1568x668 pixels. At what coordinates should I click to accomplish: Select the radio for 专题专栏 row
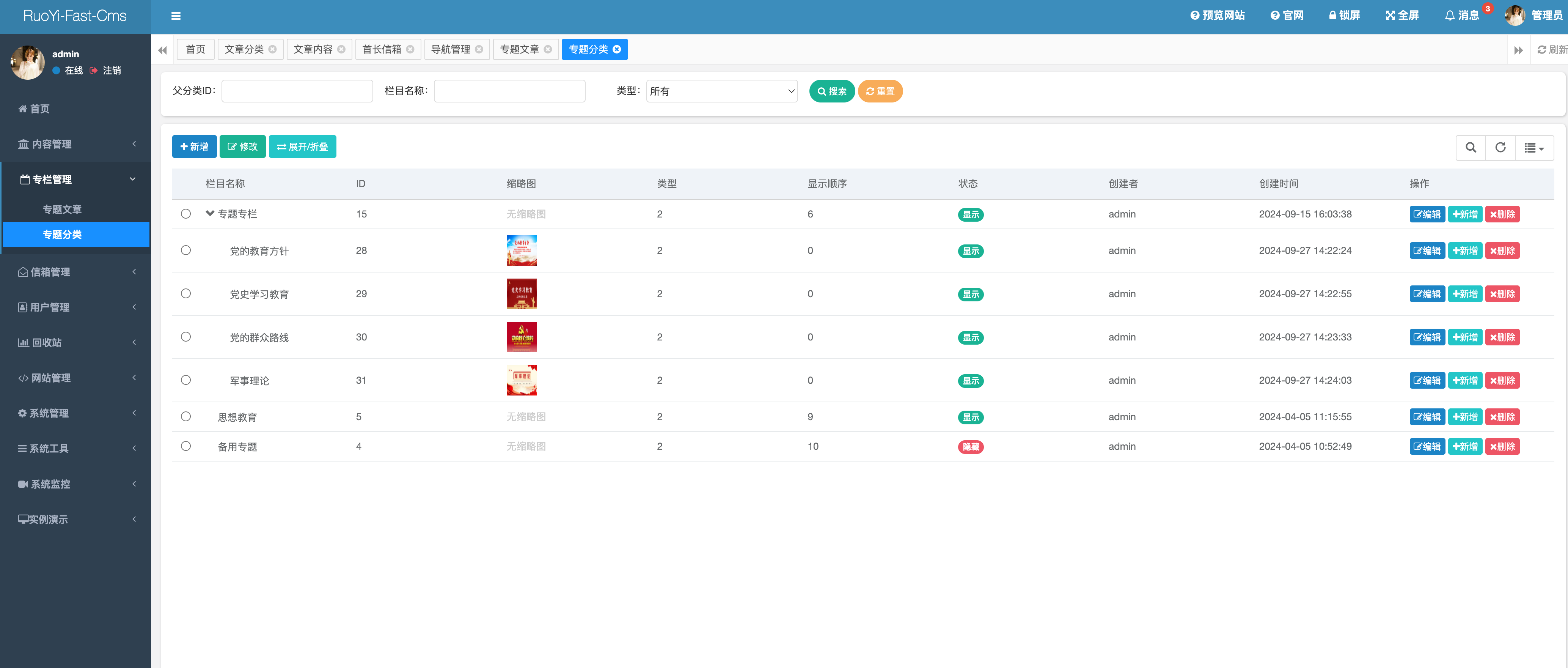pyautogui.click(x=185, y=214)
